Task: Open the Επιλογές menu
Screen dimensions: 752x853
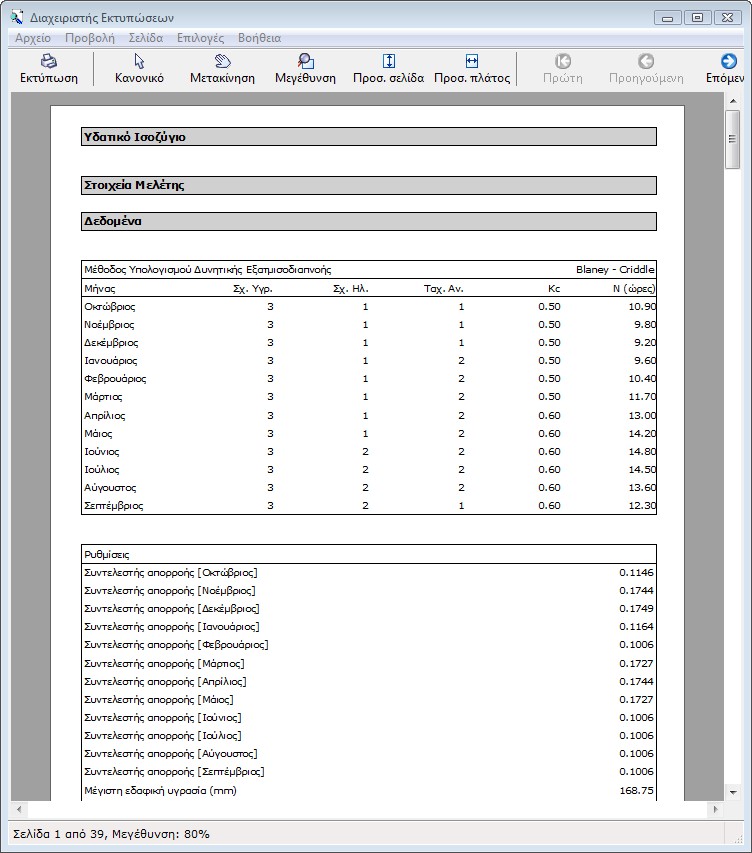Action: (x=200, y=38)
